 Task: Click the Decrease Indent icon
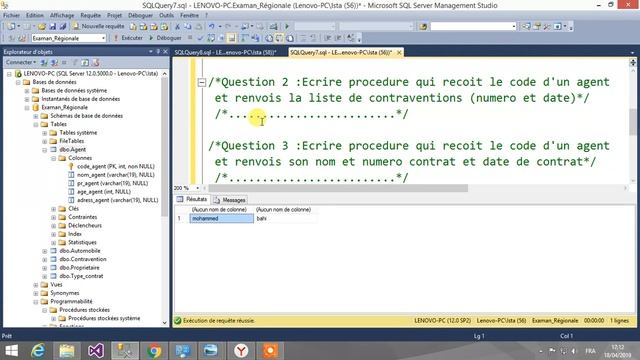(328, 38)
